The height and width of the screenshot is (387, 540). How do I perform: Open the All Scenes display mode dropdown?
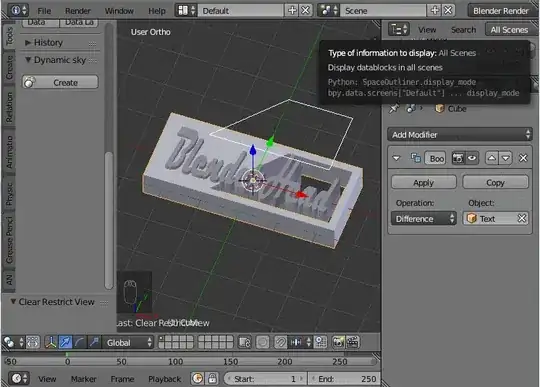(511, 30)
